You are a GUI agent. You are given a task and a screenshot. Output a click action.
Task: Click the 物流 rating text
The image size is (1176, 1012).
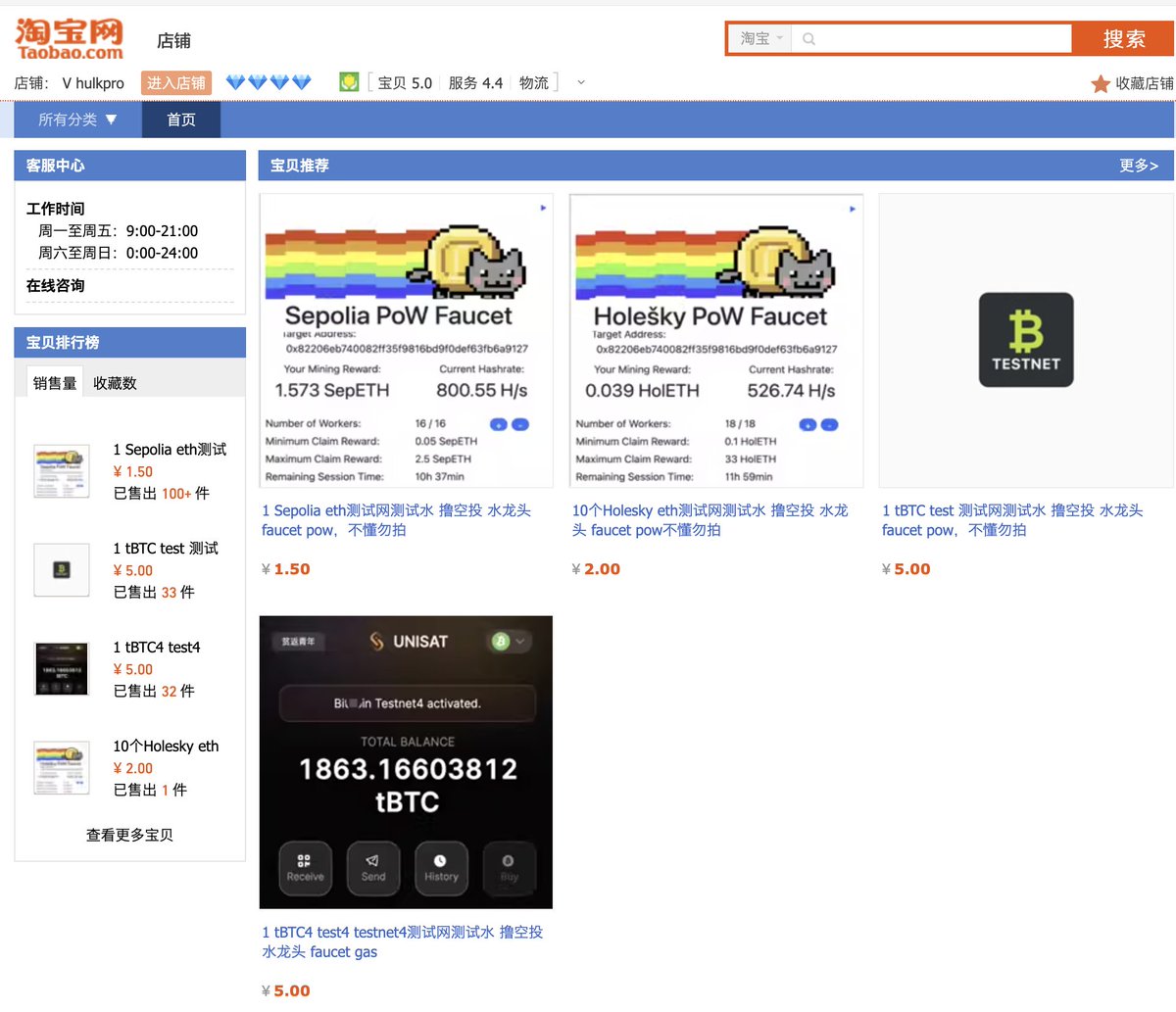point(534,83)
